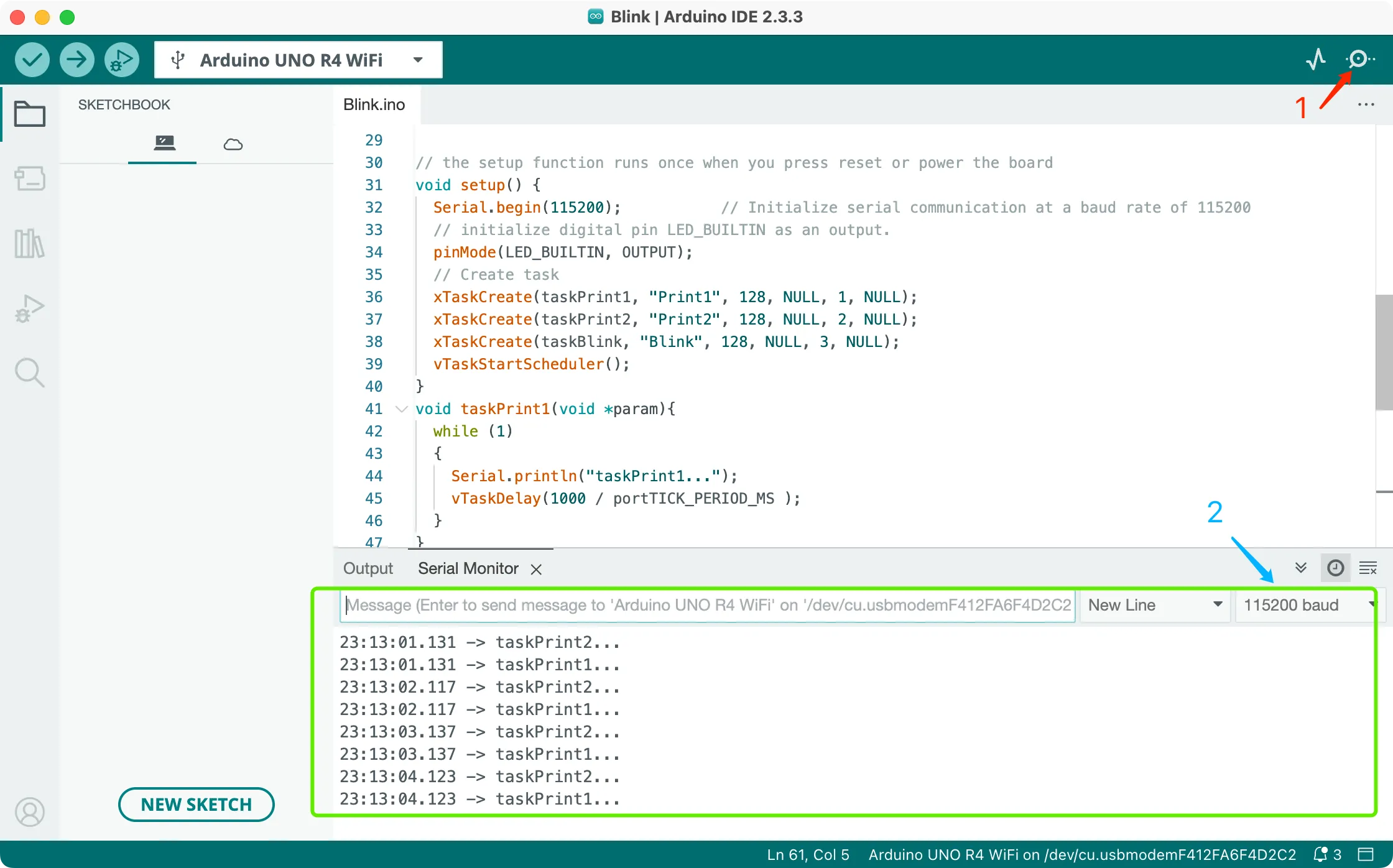Click the pinMode(LED_BUILTIN, OUTPUT) line

[563, 252]
